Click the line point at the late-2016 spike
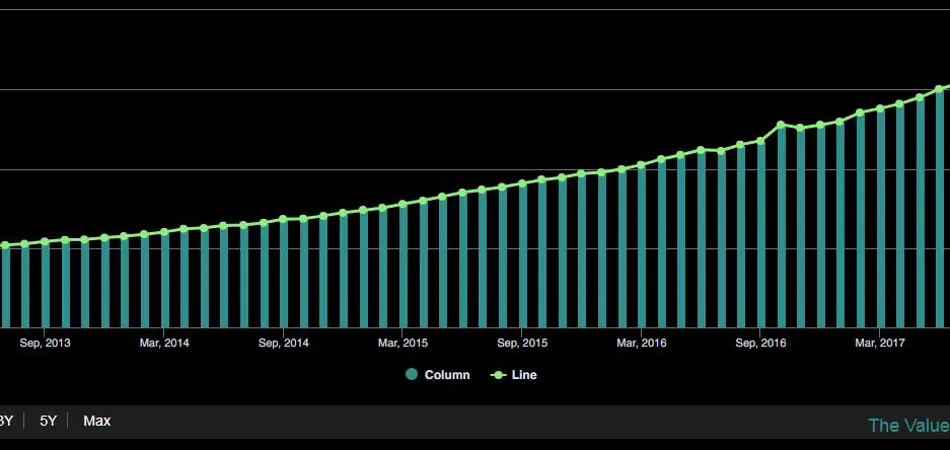The height and width of the screenshot is (450, 950). click(x=781, y=125)
